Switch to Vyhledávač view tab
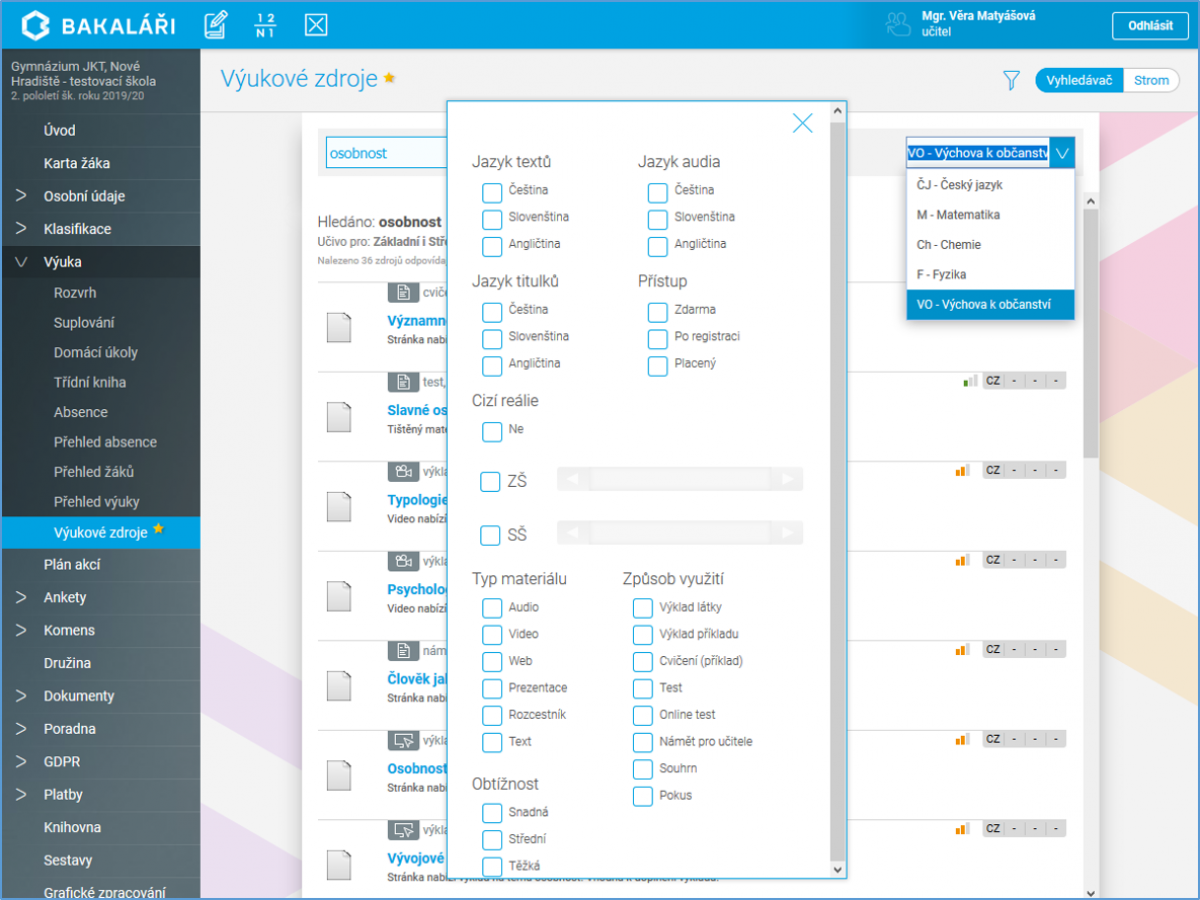 pos(1079,80)
